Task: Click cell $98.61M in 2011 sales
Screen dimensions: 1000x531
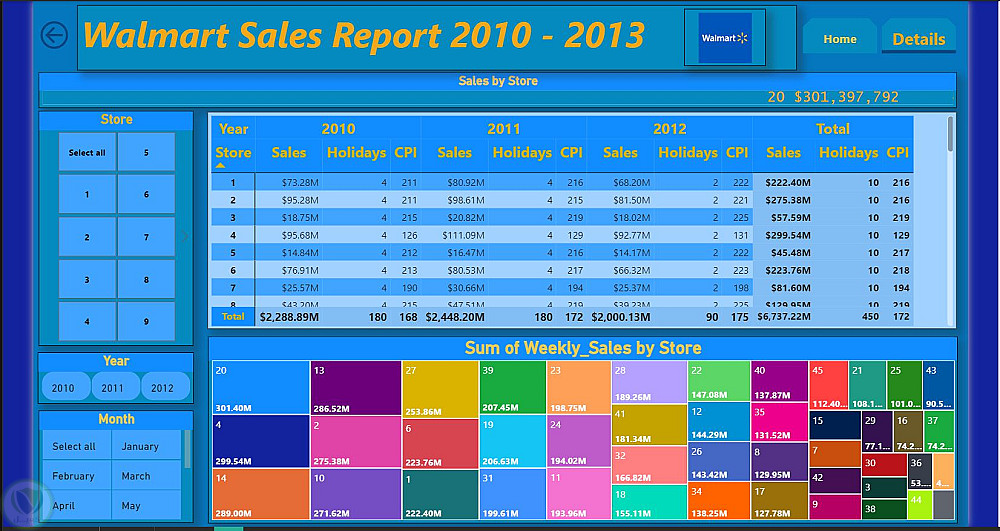Action: pyautogui.click(x=466, y=200)
